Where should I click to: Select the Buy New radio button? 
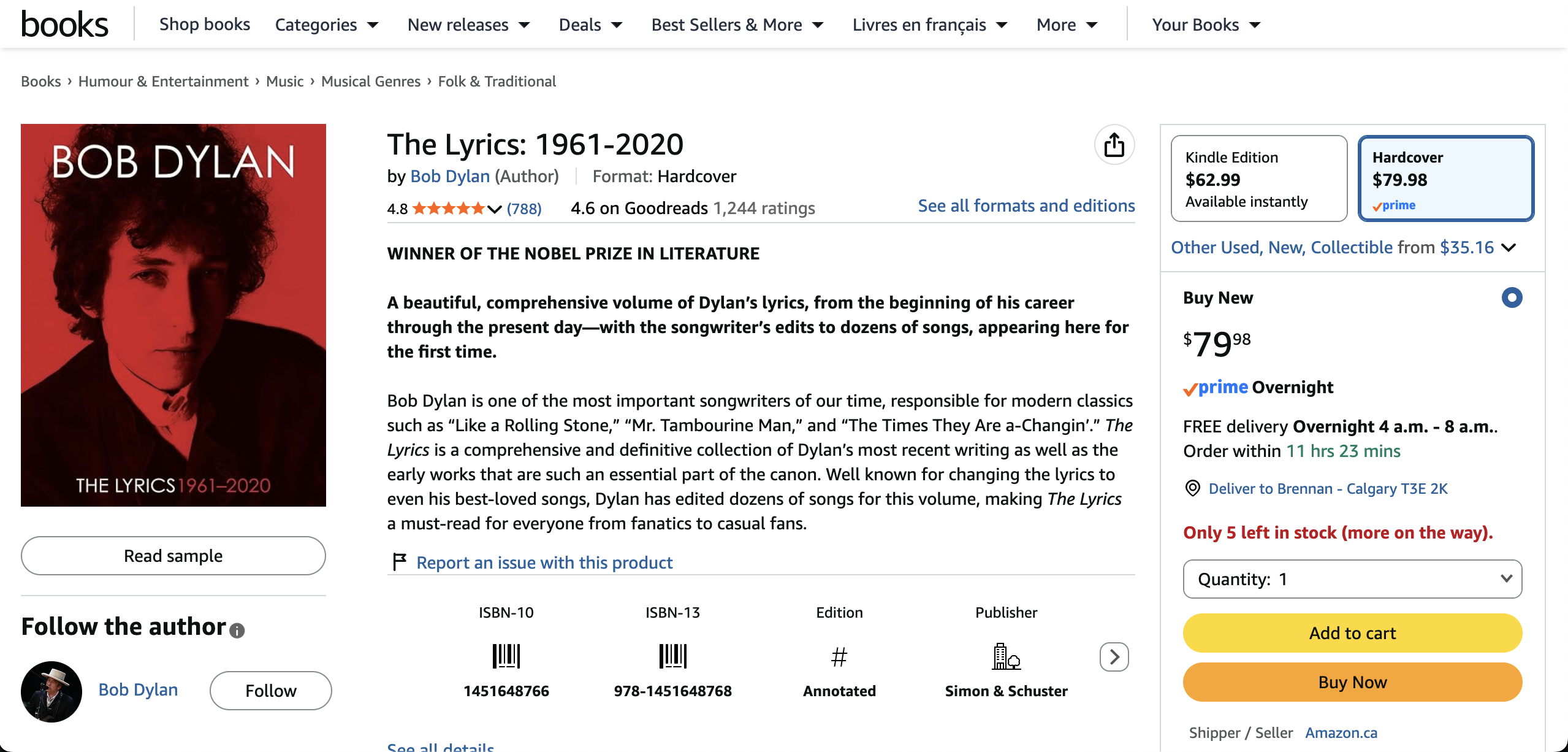tap(1512, 297)
